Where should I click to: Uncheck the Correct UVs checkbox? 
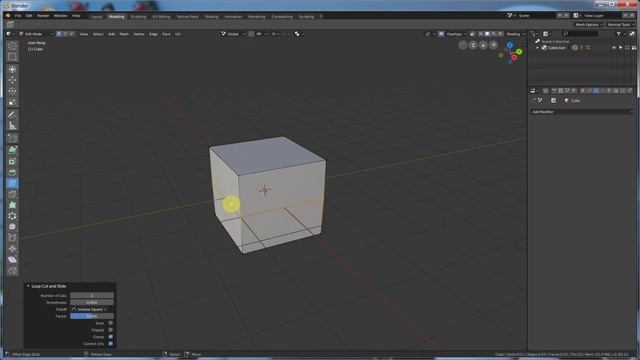click(111, 344)
